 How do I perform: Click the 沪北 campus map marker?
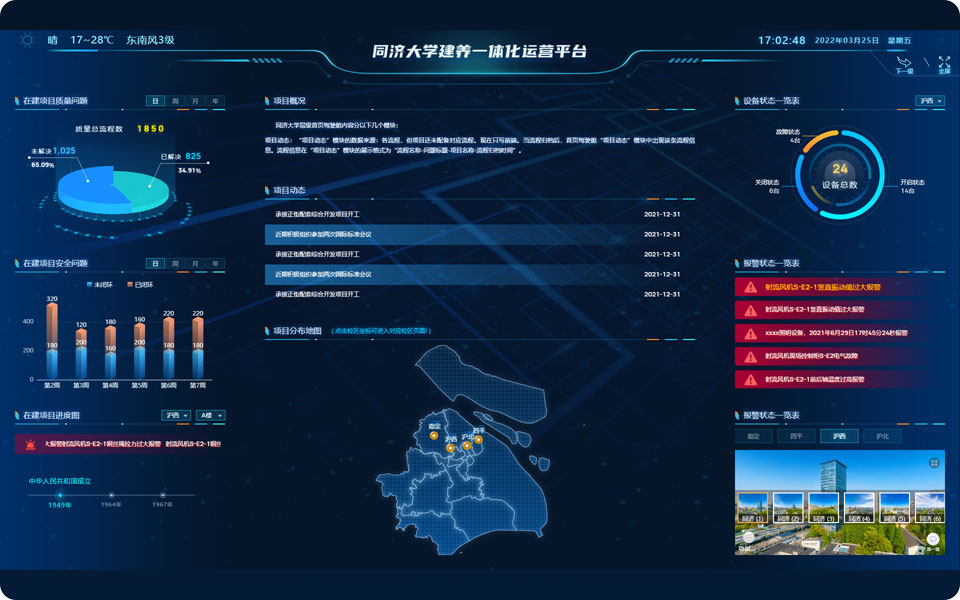coord(467,446)
